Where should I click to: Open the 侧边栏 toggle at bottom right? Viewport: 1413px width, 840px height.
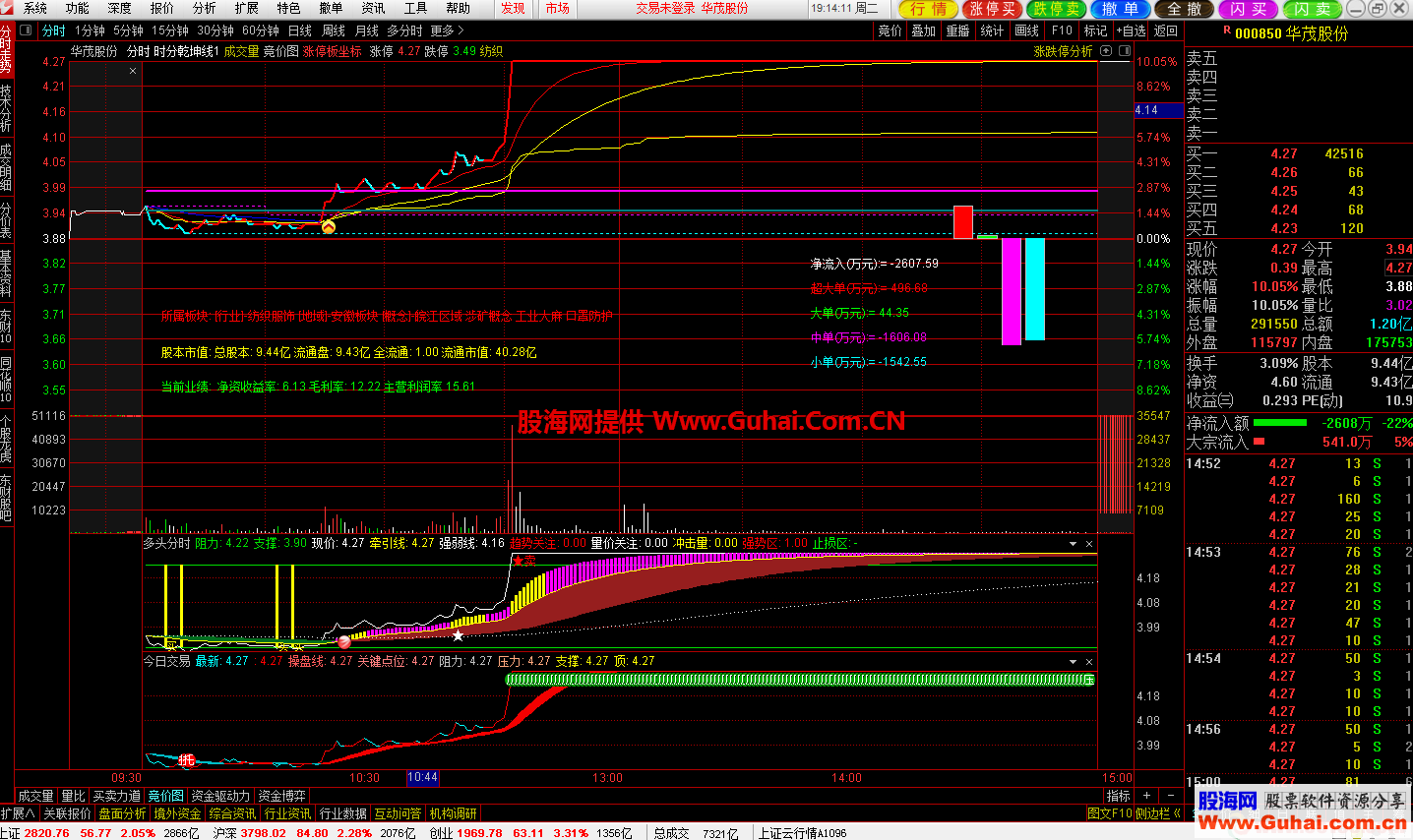pos(1159,813)
